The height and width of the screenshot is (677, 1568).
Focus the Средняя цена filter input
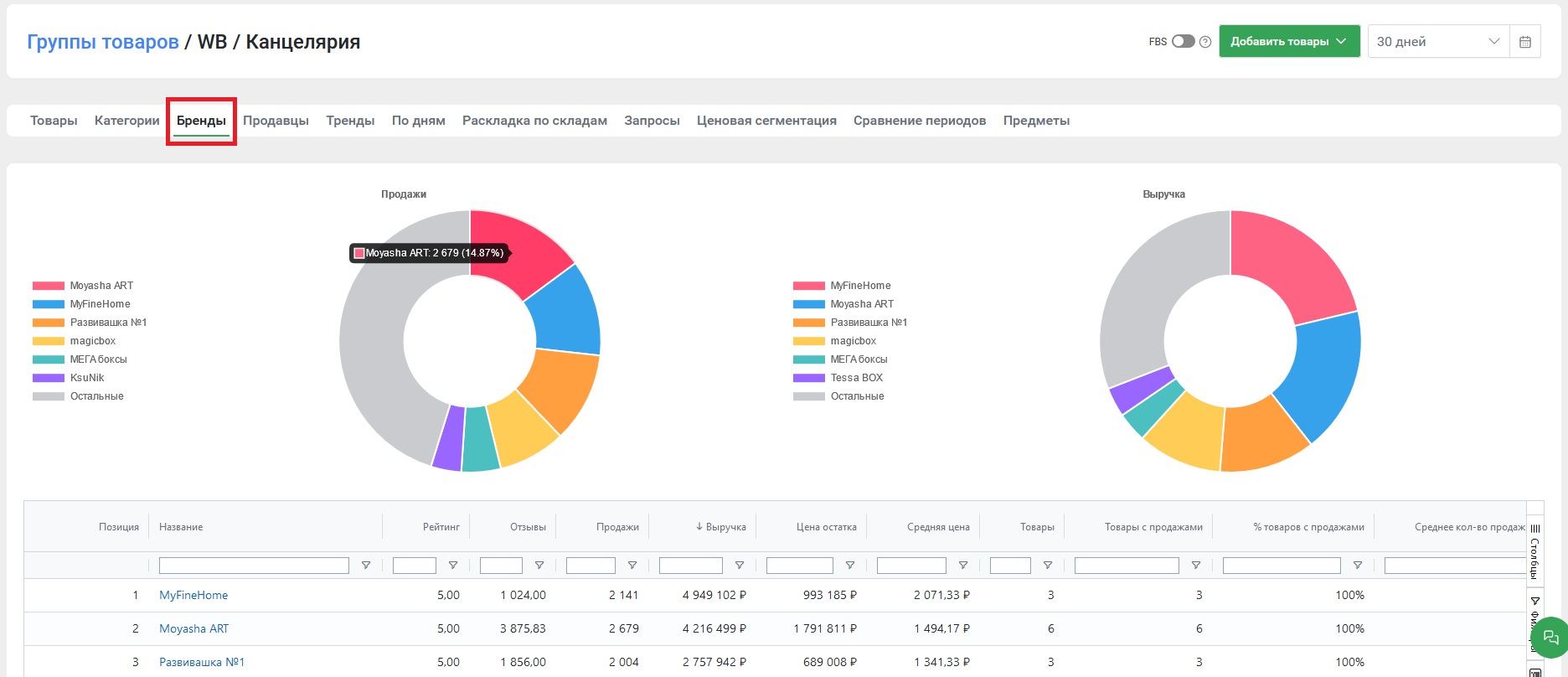click(x=911, y=566)
